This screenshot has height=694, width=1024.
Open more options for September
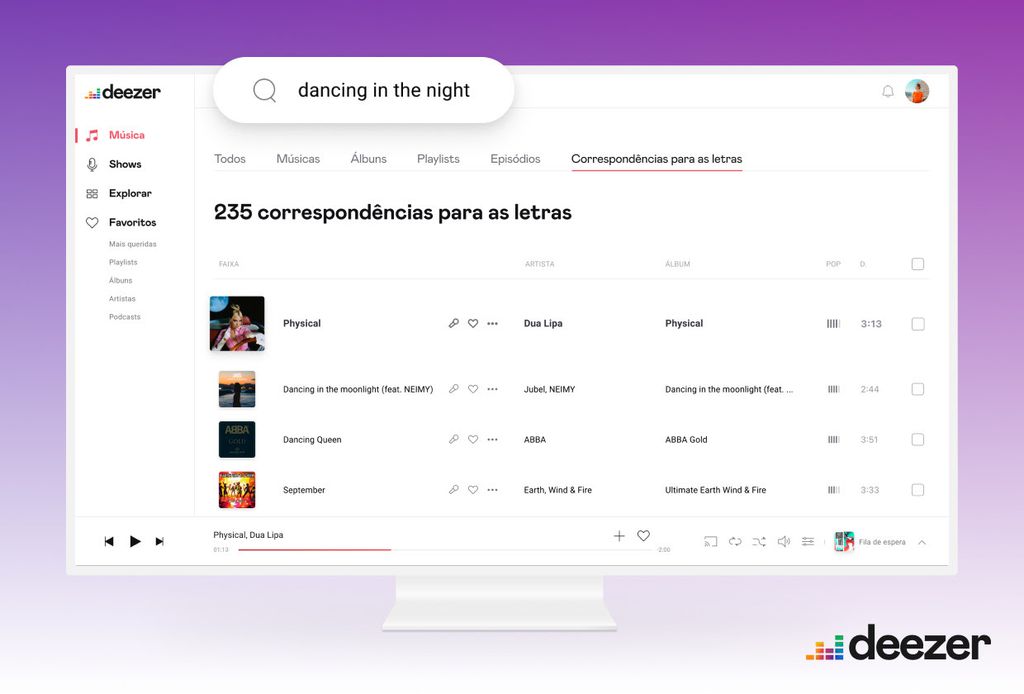tap(492, 490)
